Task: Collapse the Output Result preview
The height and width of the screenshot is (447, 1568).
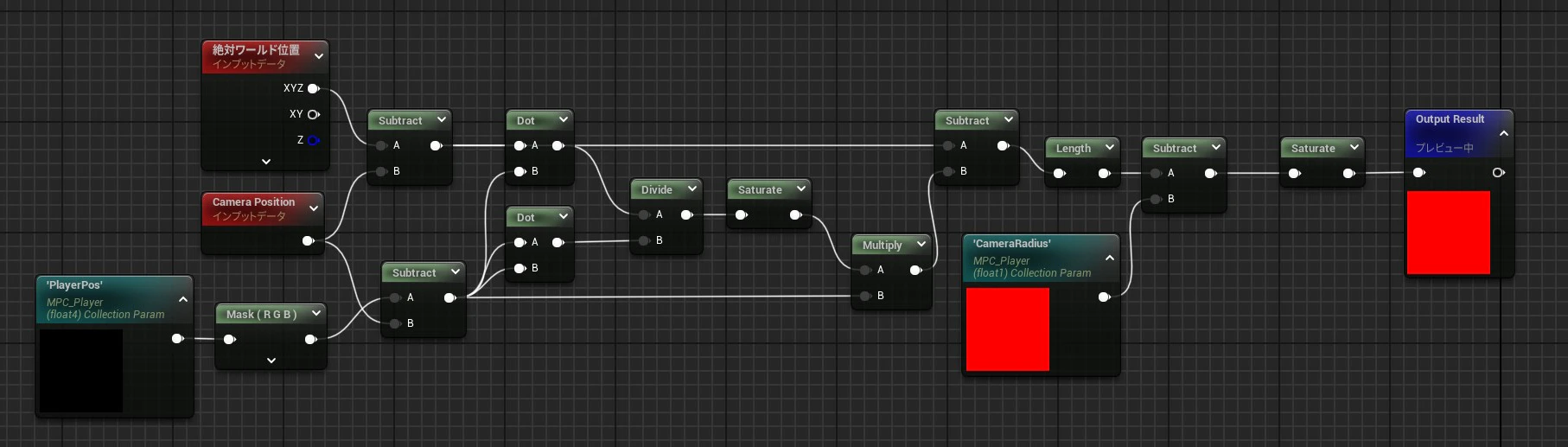Action: tap(1504, 133)
